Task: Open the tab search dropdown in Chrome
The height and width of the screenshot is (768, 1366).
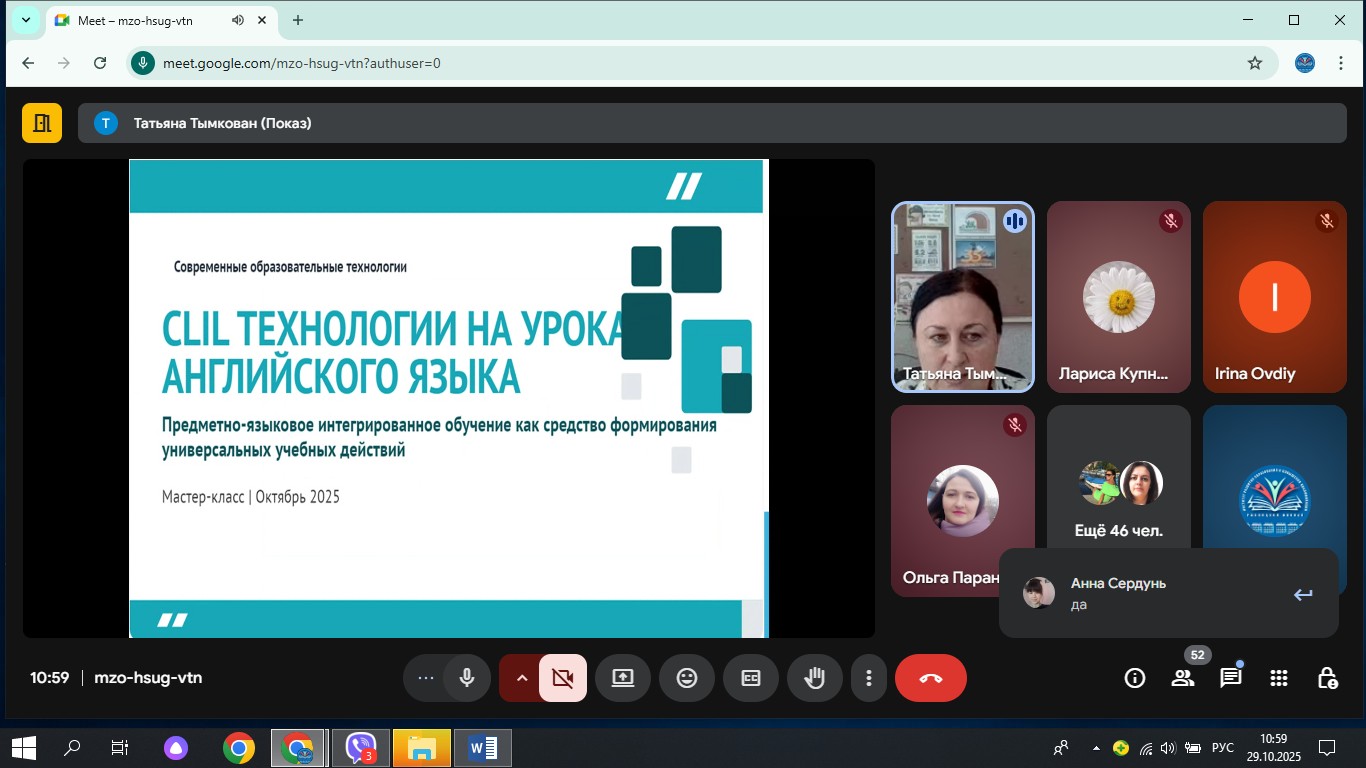Action: pos(26,20)
